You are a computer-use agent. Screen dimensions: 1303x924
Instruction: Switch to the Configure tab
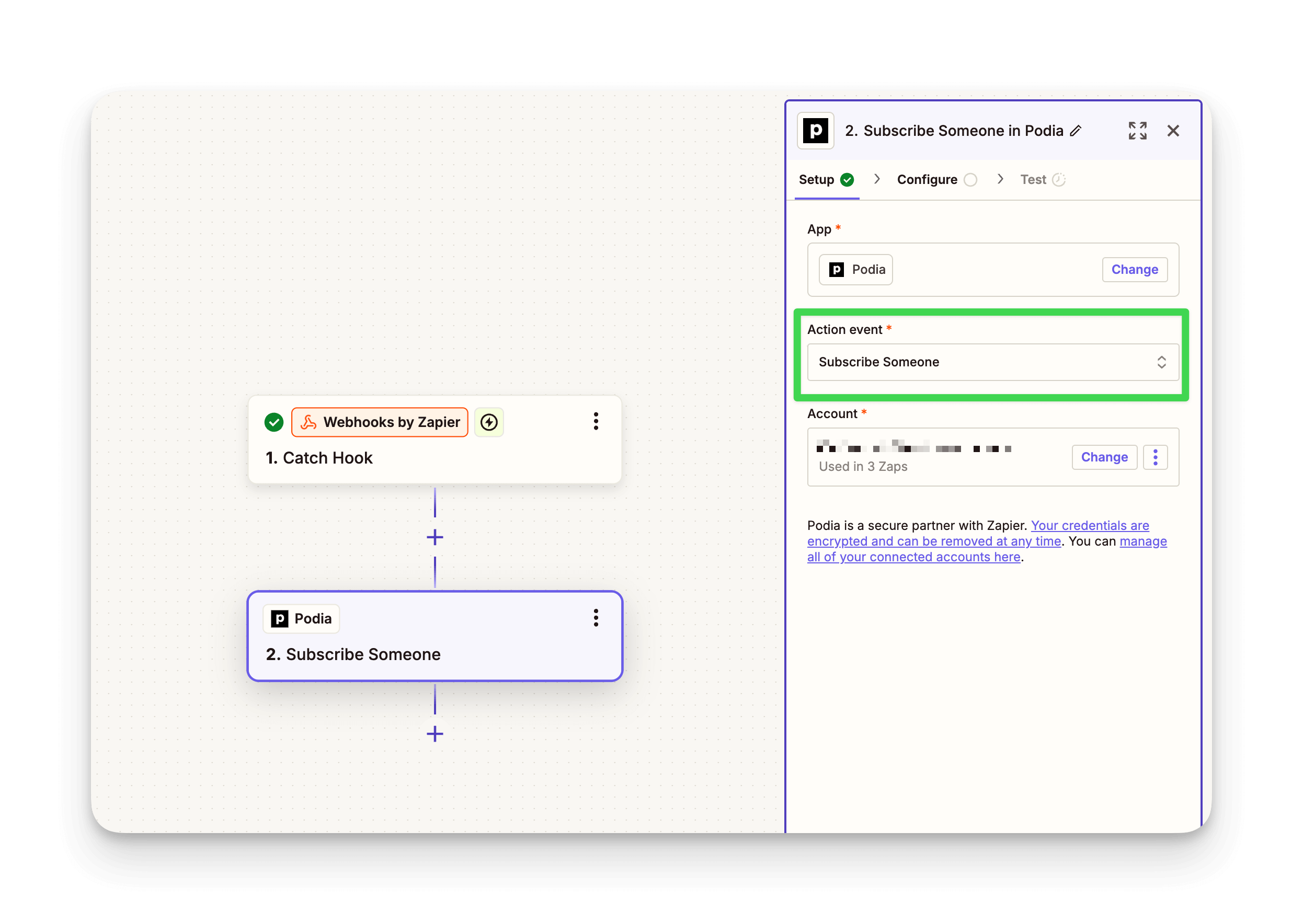click(927, 180)
